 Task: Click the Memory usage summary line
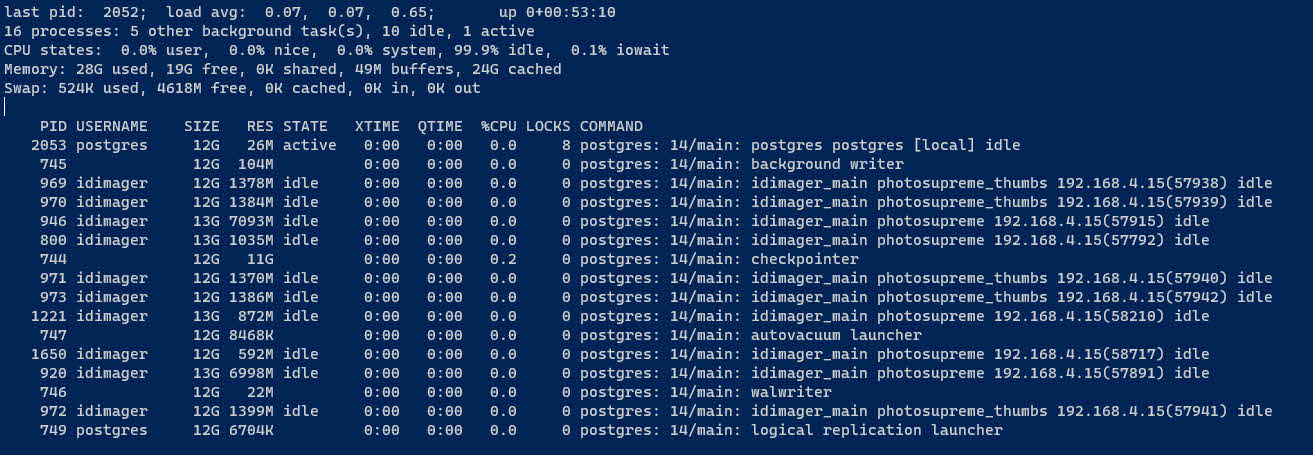click(x=283, y=69)
